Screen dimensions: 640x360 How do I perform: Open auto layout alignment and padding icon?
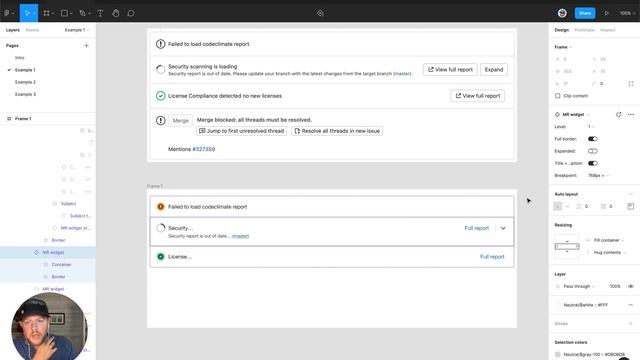631,207
